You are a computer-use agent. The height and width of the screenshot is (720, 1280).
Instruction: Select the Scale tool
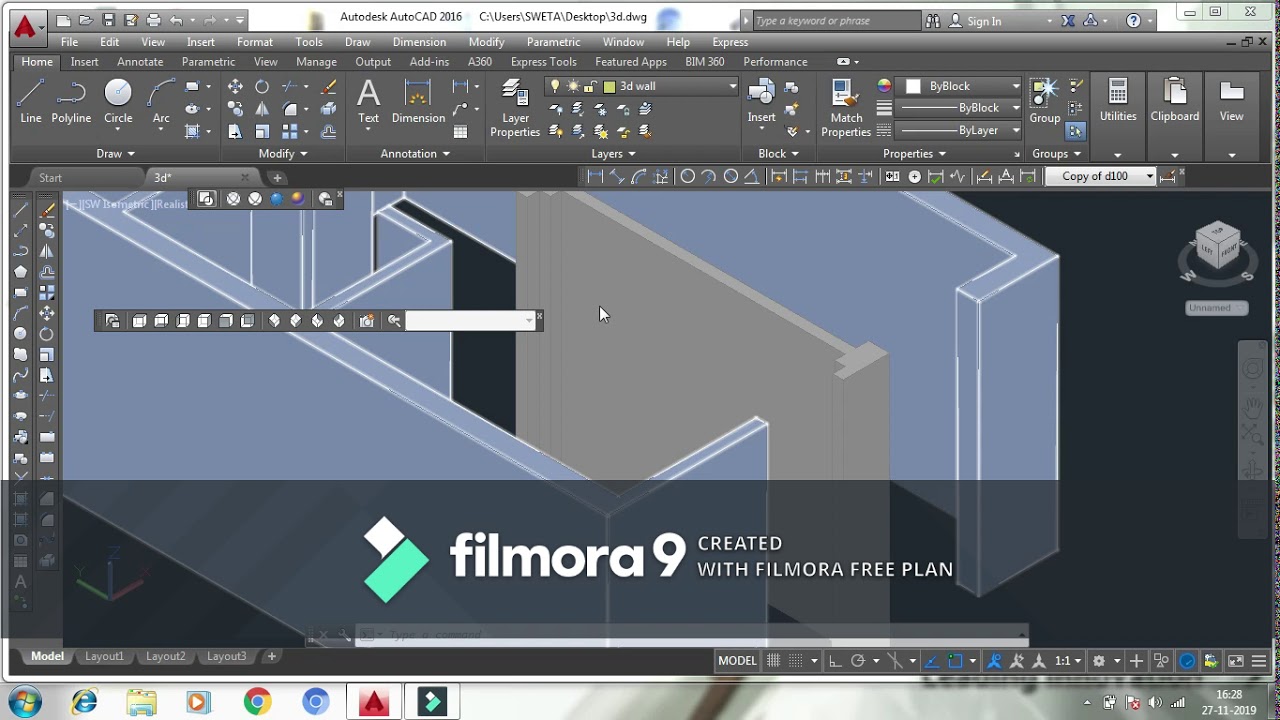(262, 131)
